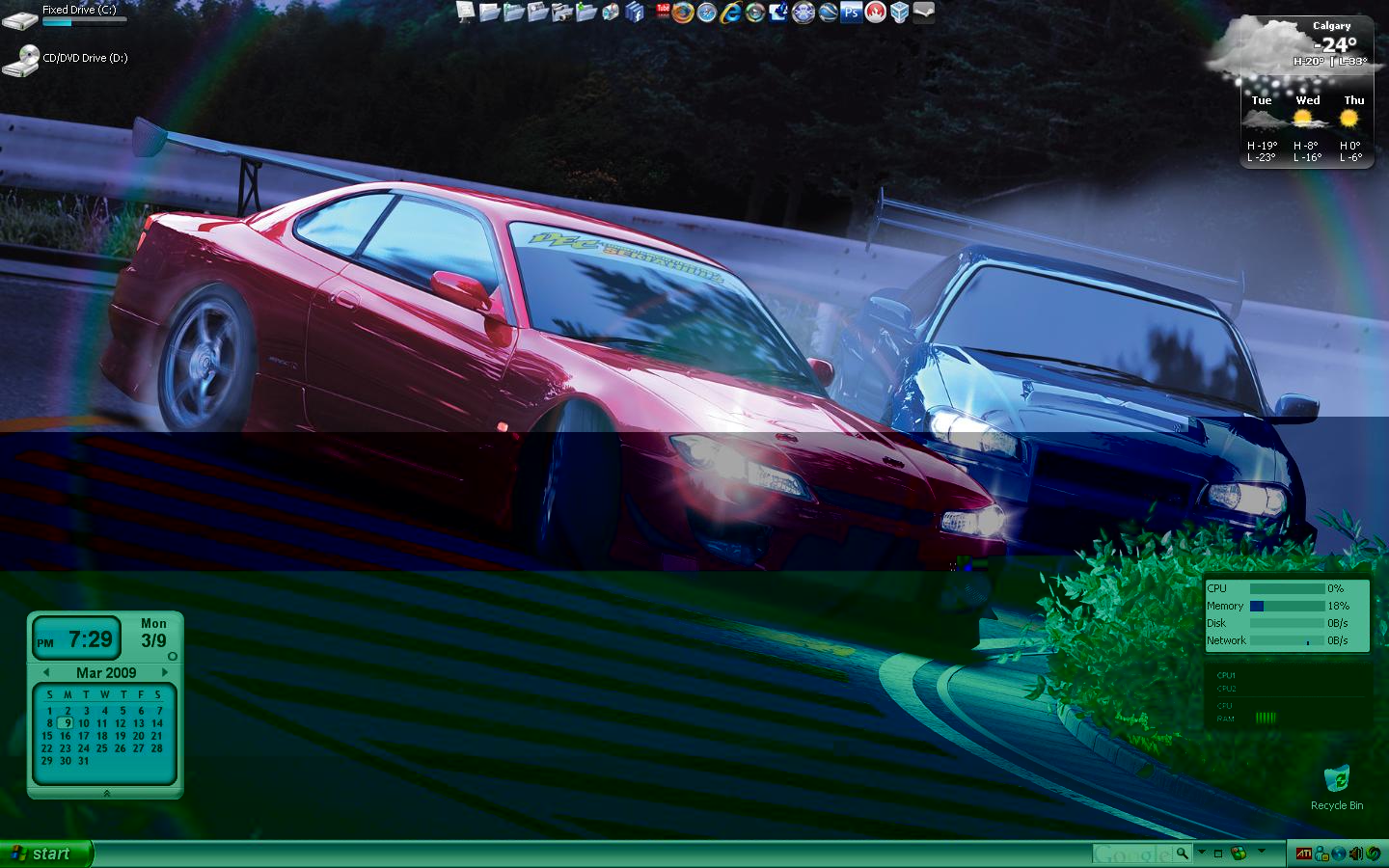1389x868 pixels.
Task: Go to previous month in calendar
Action: tap(45, 672)
